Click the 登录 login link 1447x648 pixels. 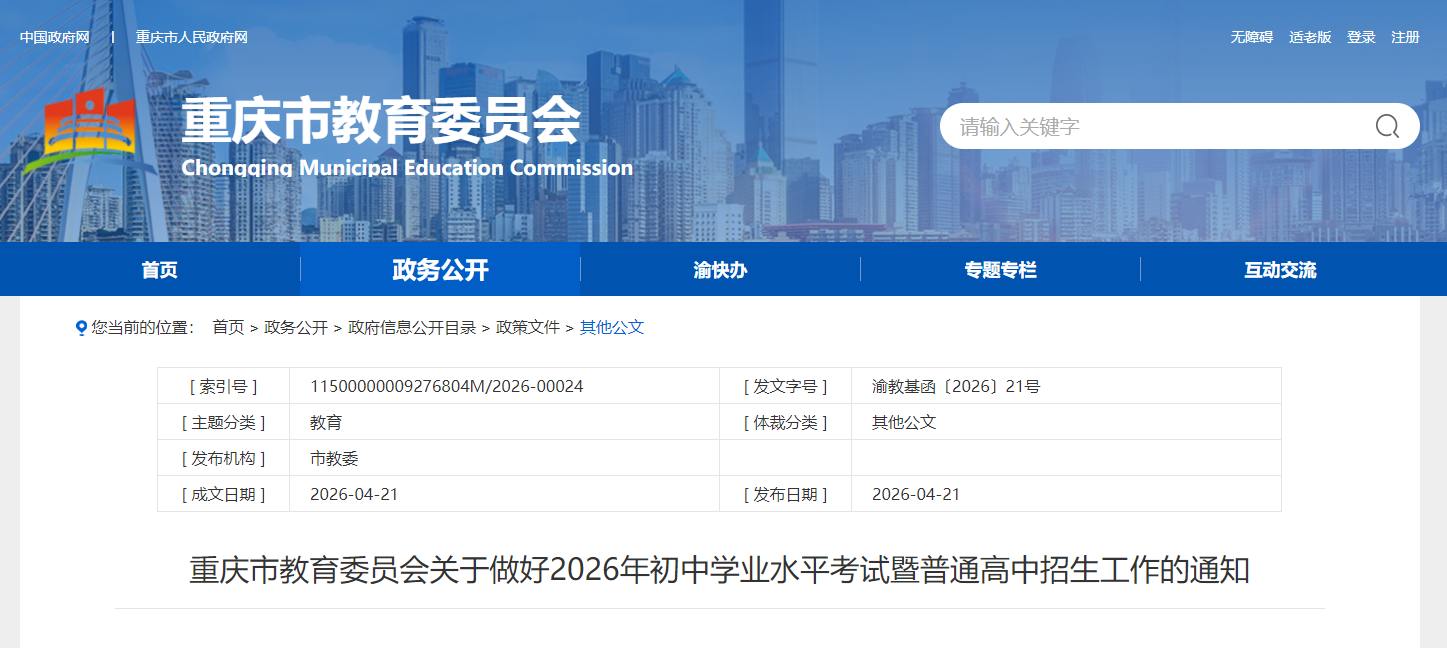1361,37
